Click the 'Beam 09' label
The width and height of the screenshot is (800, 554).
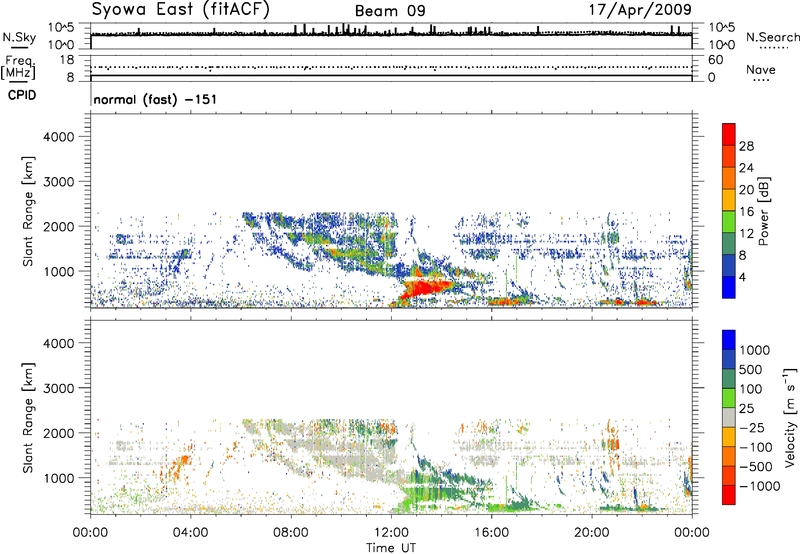coord(390,11)
